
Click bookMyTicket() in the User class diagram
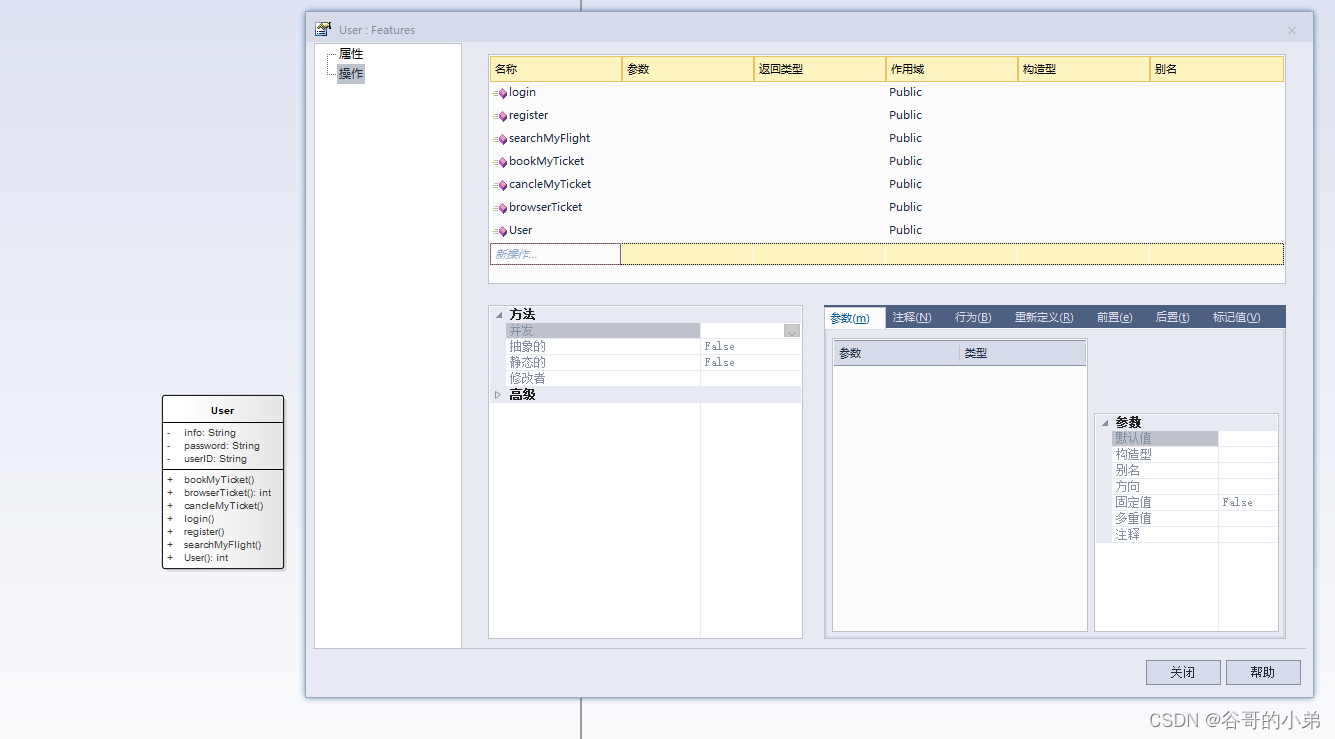click(219, 480)
